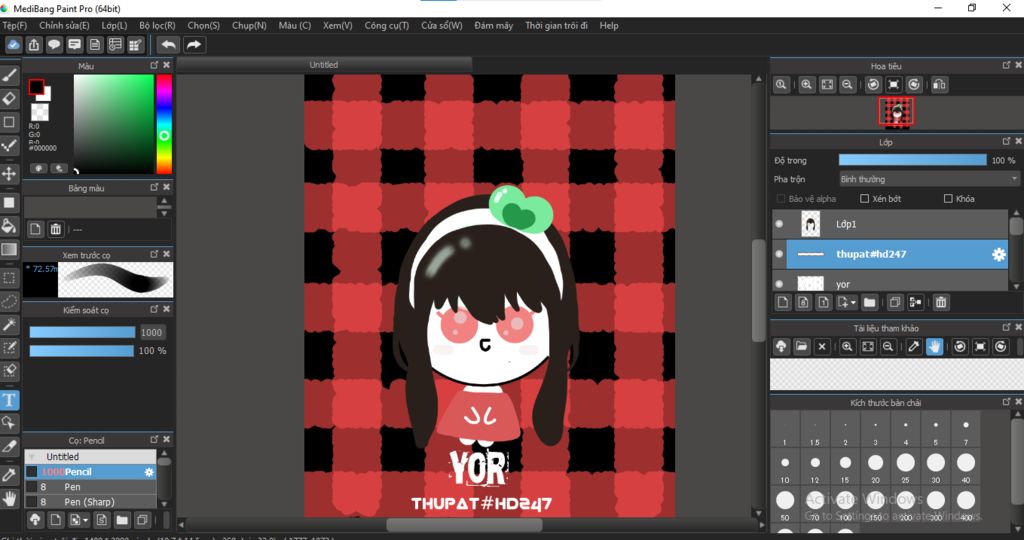
Task: Toggle the color box beside Pencil brush
Action: (31, 471)
